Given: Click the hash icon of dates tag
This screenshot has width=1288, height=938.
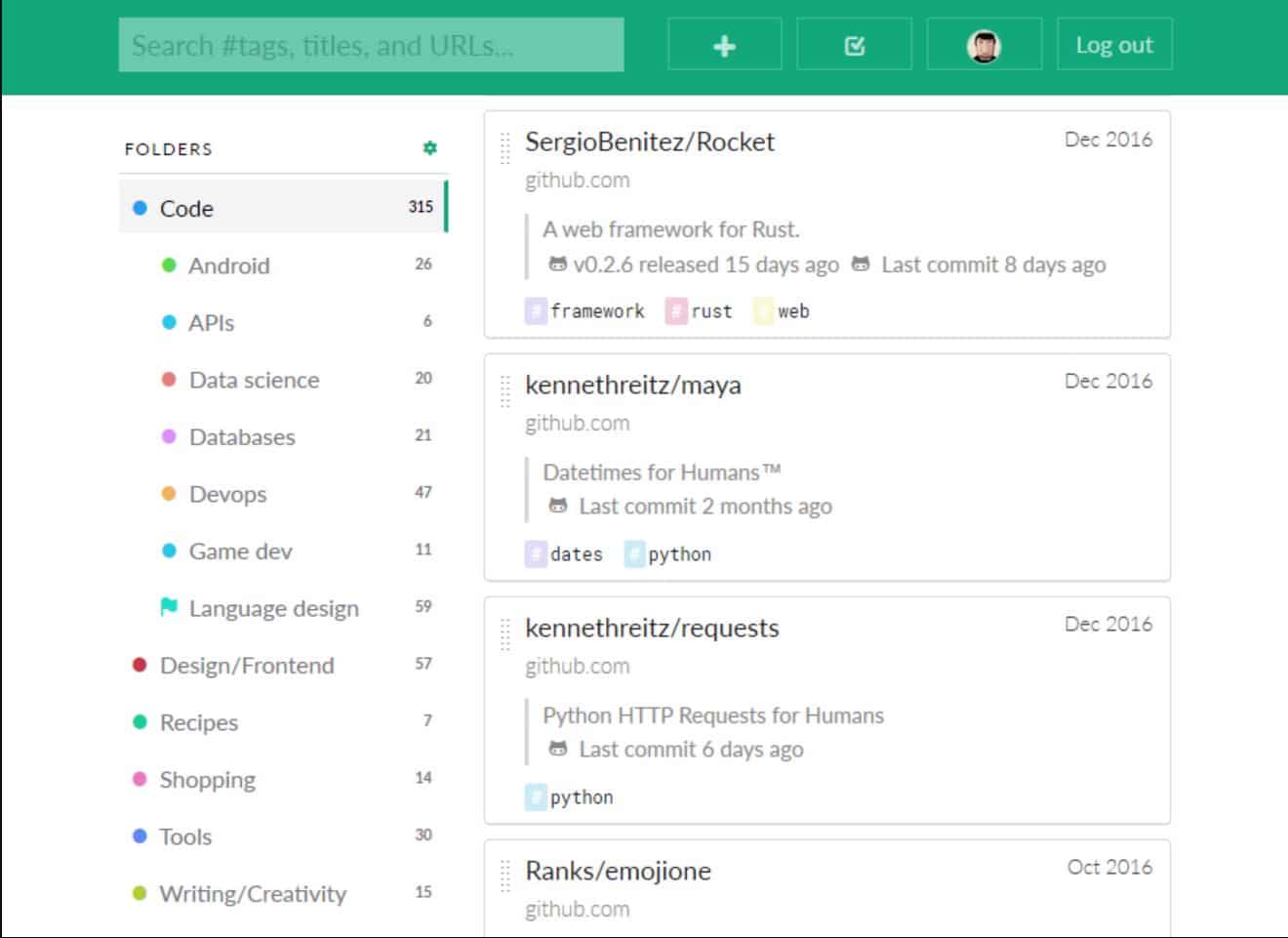Looking at the screenshot, I should (536, 553).
